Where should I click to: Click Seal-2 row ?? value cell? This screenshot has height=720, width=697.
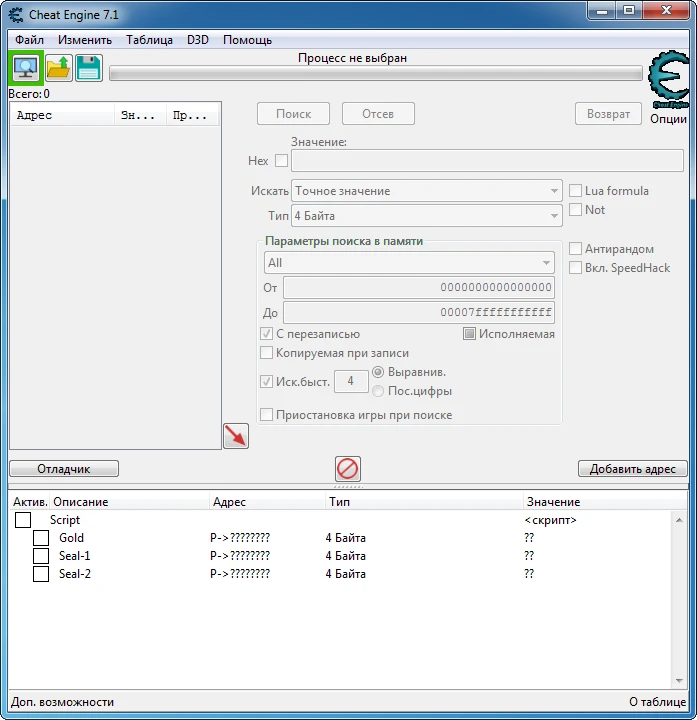pyautogui.click(x=529, y=574)
